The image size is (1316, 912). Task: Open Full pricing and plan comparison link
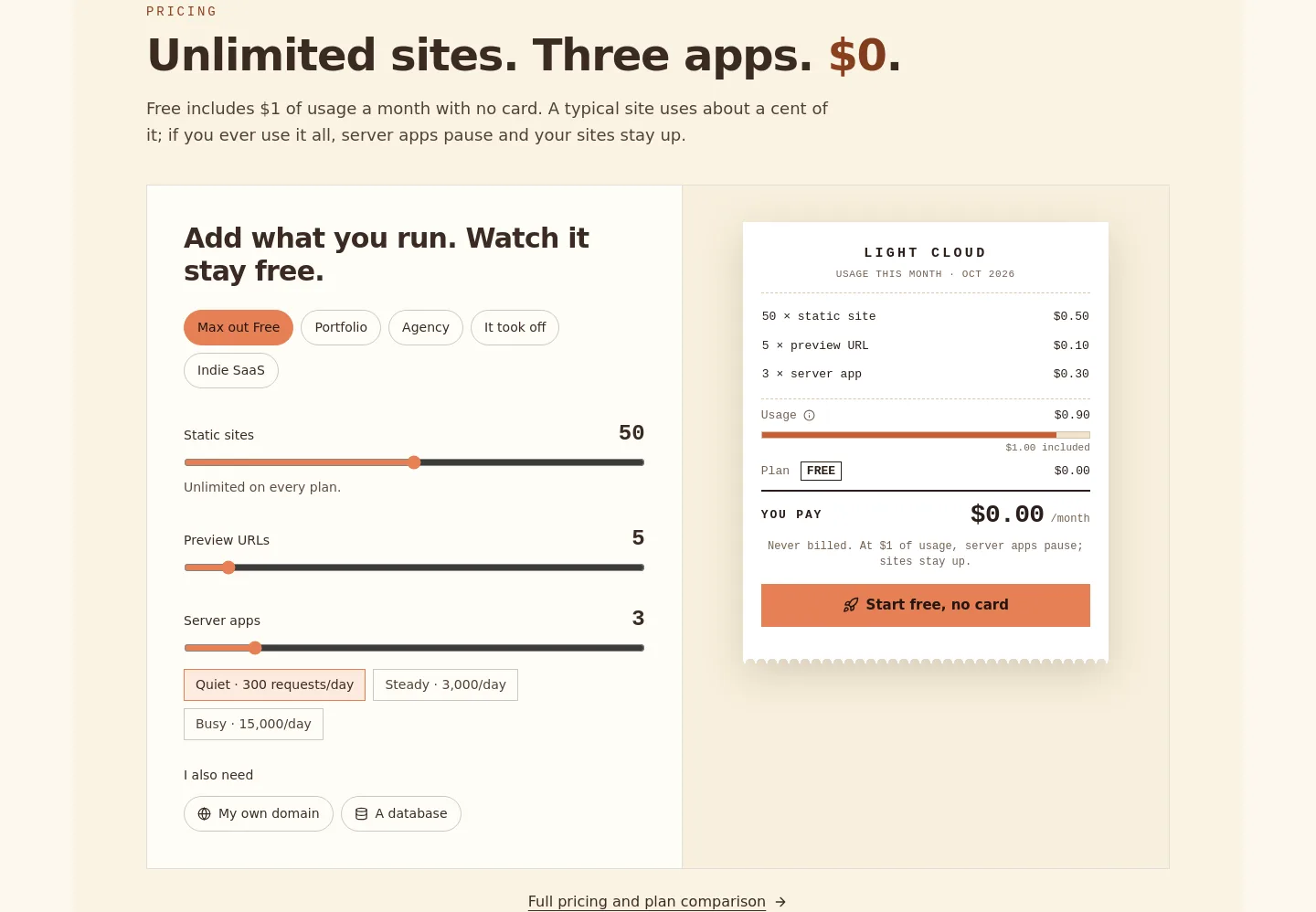click(x=647, y=902)
